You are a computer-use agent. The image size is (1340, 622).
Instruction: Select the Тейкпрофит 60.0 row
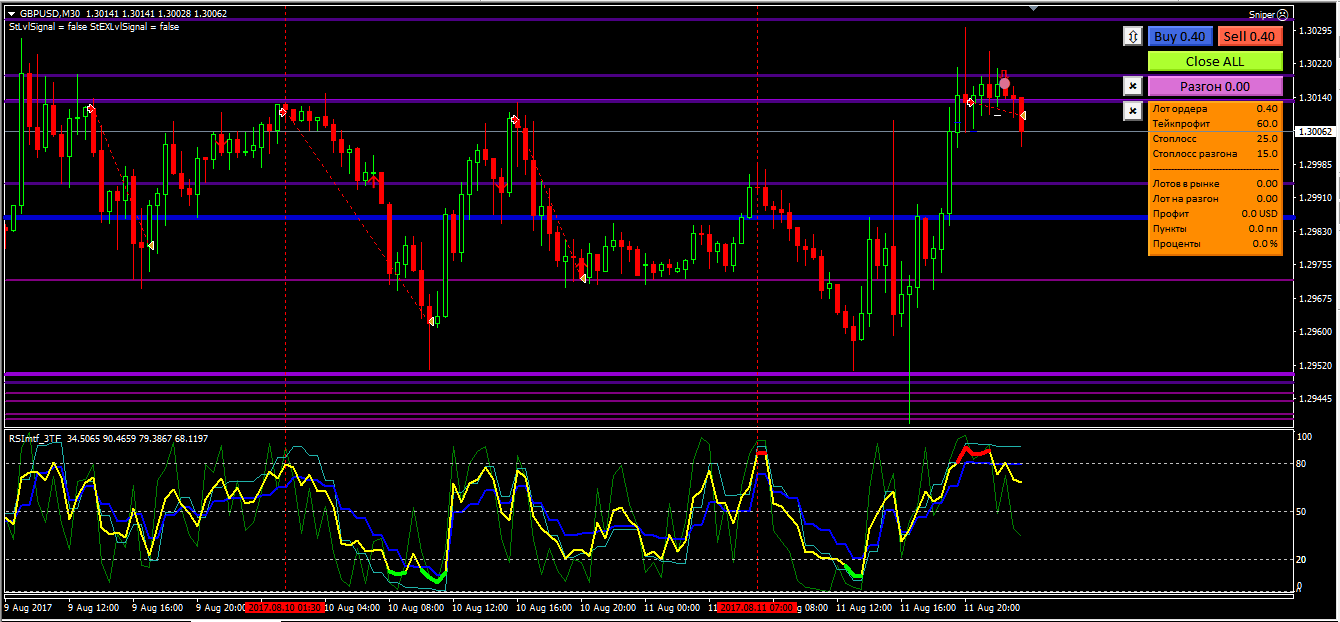point(1215,123)
